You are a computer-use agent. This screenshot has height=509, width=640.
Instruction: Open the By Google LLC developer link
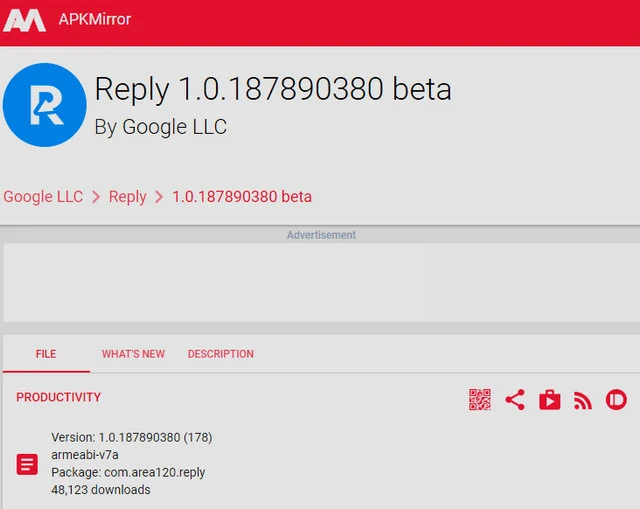(160, 127)
